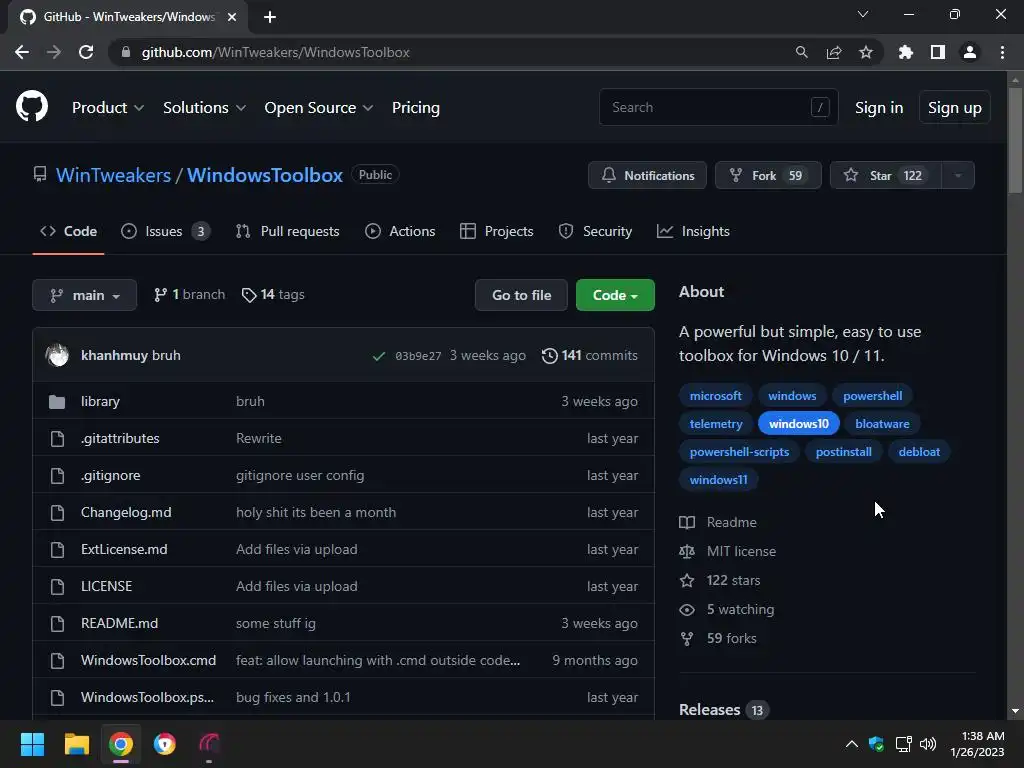The image size is (1024, 768).
Task: Click the eye icon beside 5 watching
Action: 687,610
